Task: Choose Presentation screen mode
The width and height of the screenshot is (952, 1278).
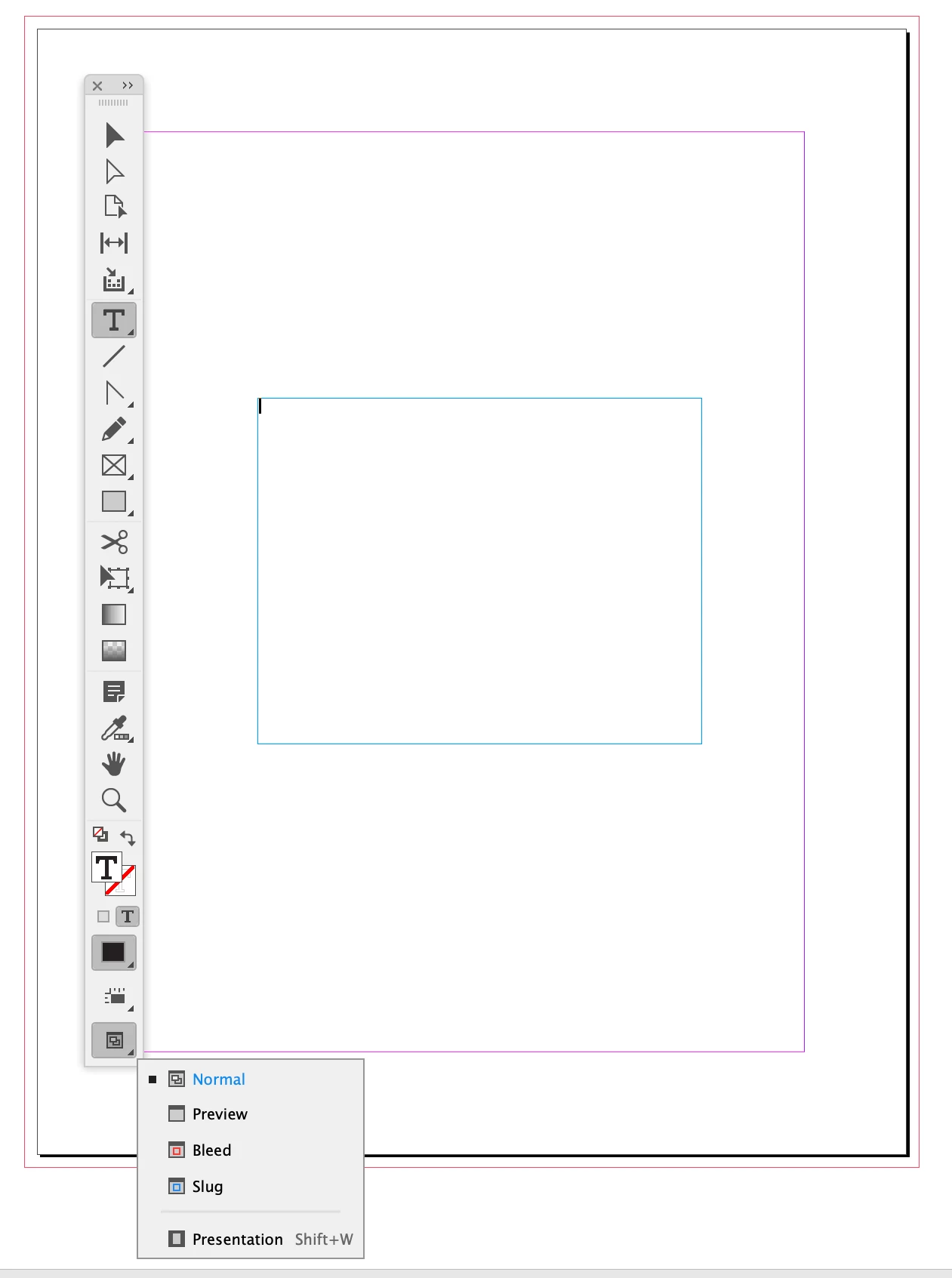Action: point(251,1240)
